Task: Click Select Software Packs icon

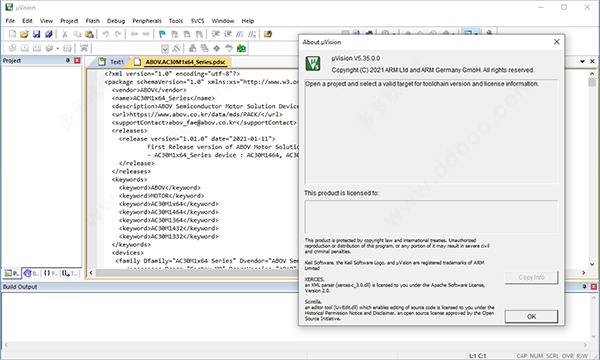Action: 229,48
